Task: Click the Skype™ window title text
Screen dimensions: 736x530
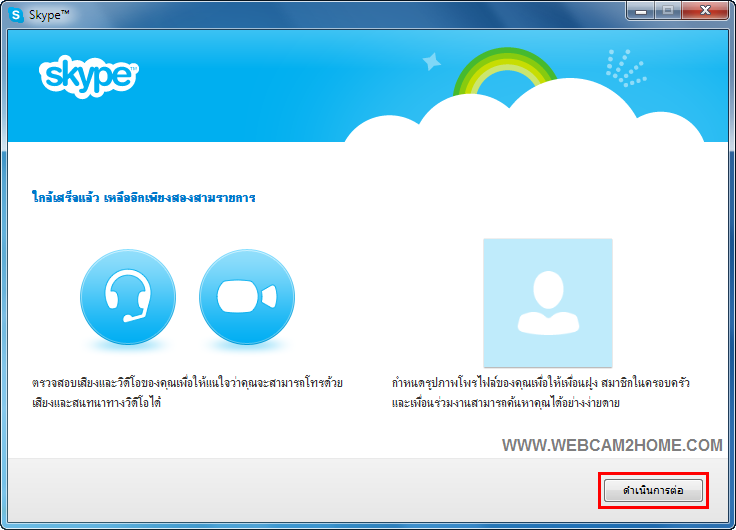Action: pos(50,12)
